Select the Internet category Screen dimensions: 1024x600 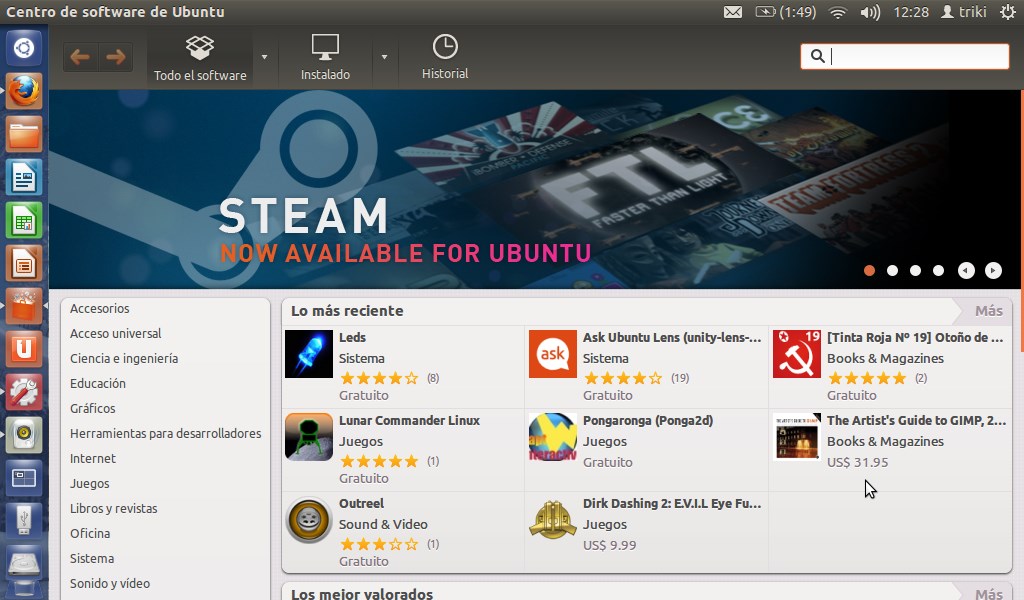point(93,458)
